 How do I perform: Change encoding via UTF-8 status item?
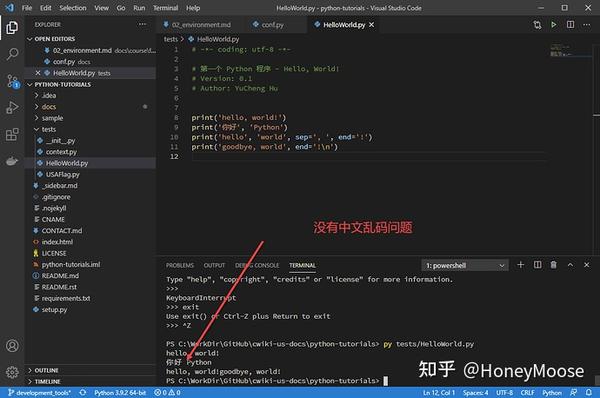tap(504, 393)
